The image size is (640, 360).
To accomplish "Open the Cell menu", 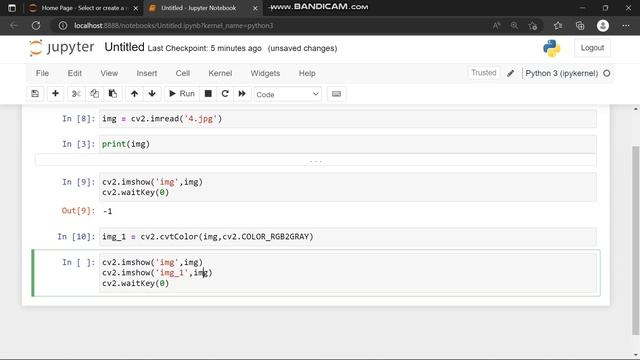I will click(x=182, y=73).
